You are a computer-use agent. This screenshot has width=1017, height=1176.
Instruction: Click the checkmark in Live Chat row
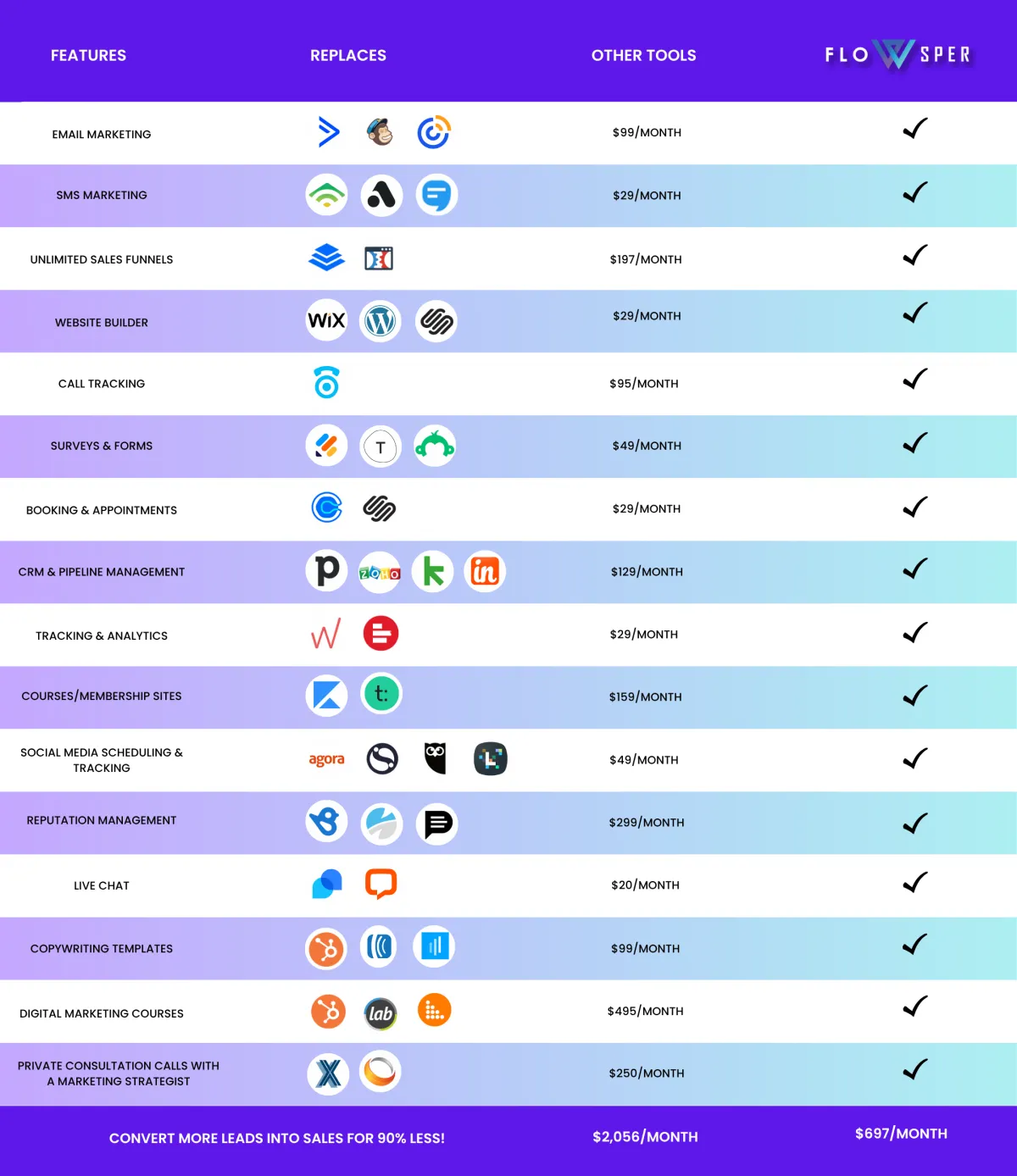[915, 882]
